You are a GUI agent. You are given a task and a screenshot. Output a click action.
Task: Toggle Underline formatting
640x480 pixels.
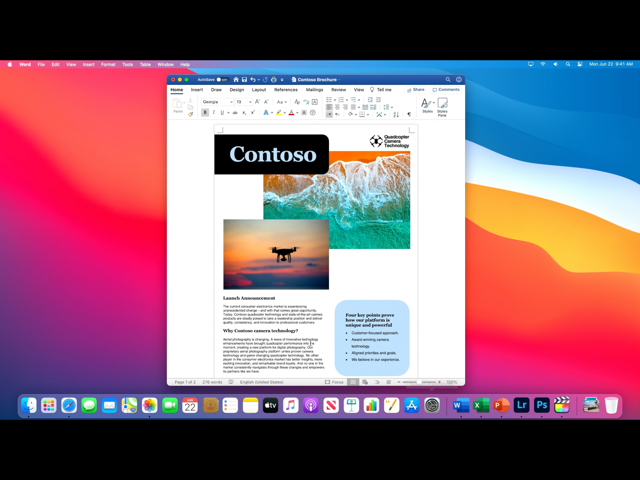pyautogui.click(x=222, y=113)
